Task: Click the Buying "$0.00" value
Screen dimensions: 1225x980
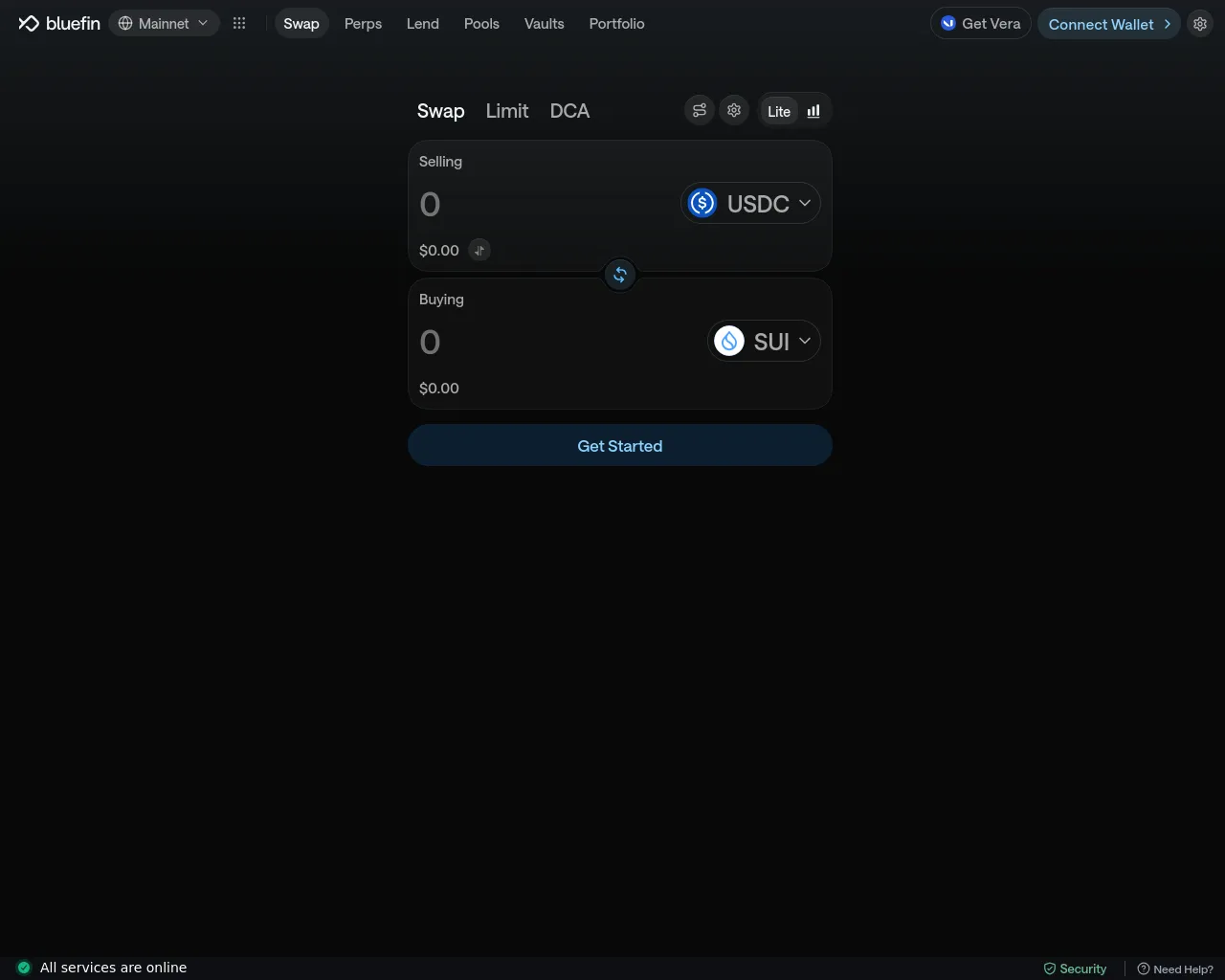Action: pos(439,388)
